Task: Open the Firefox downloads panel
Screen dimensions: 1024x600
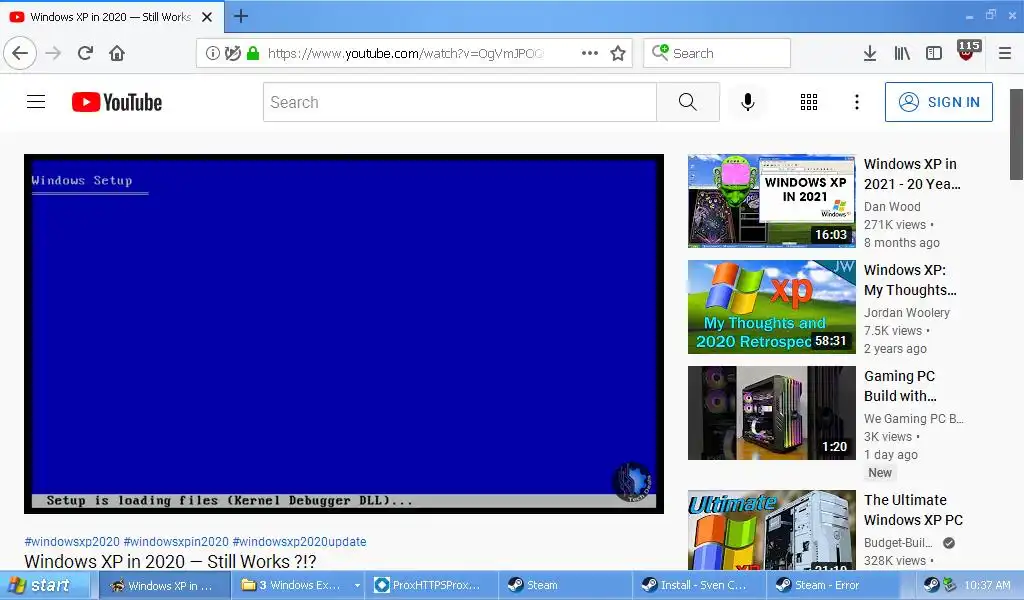Action: [x=870, y=53]
